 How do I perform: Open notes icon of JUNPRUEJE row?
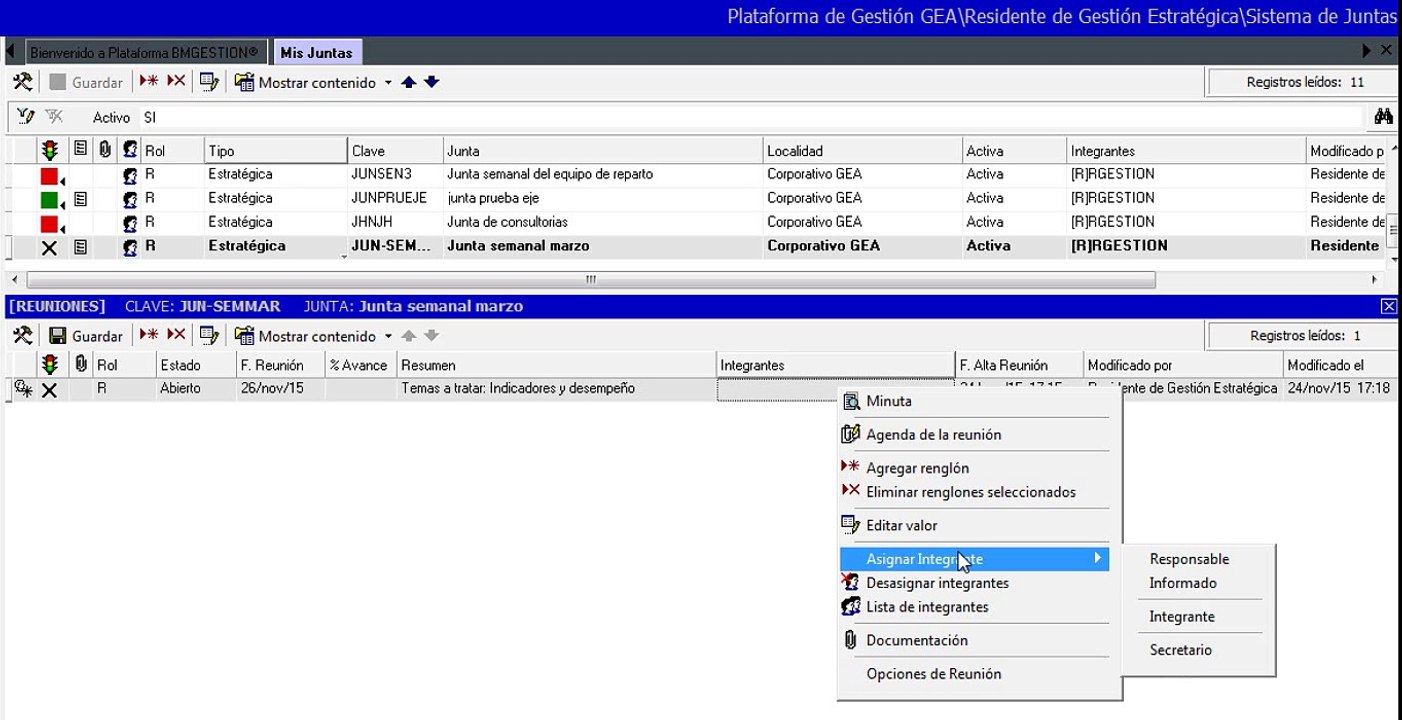click(x=81, y=199)
